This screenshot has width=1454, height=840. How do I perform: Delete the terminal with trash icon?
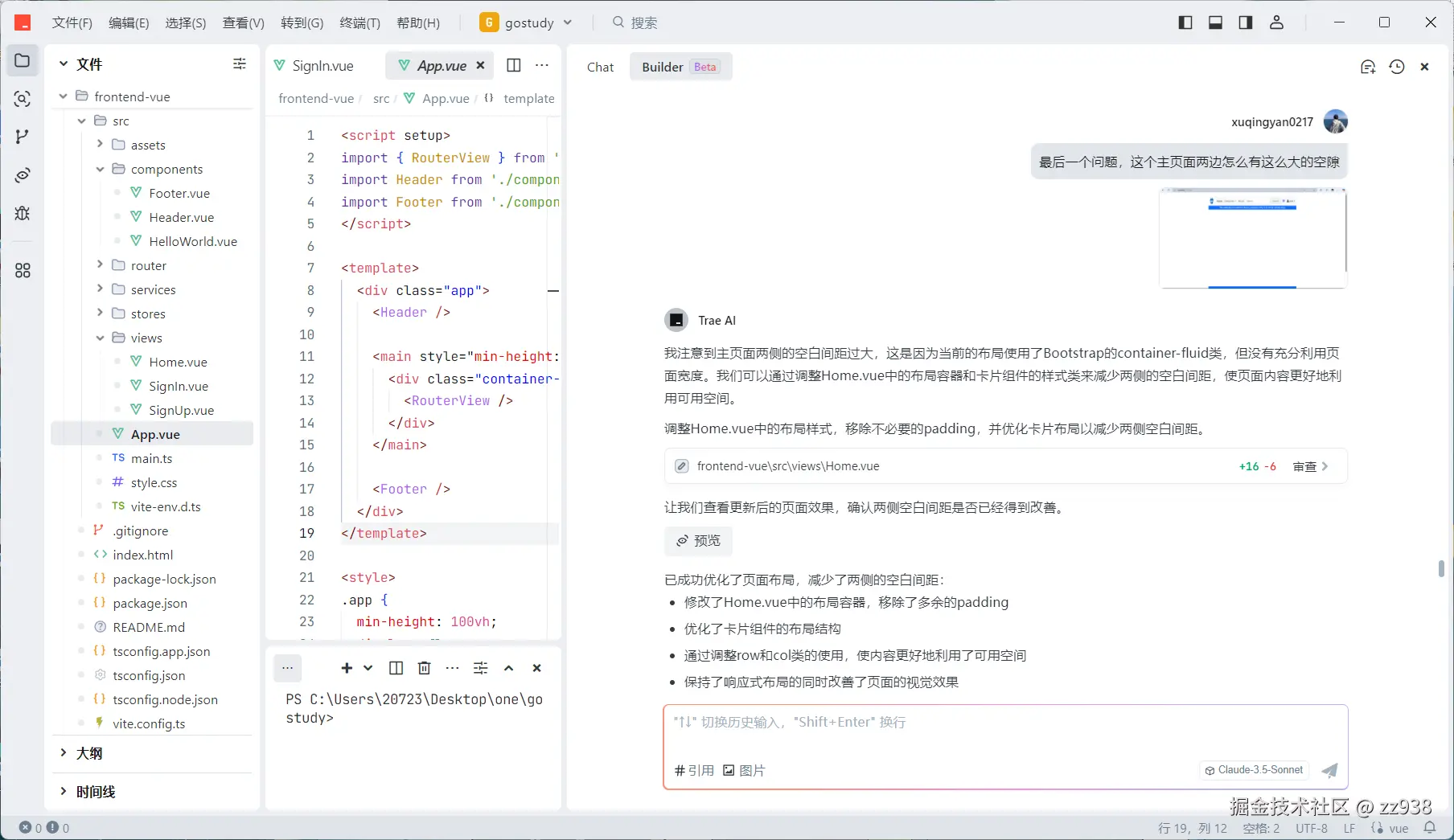coord(425,668)
